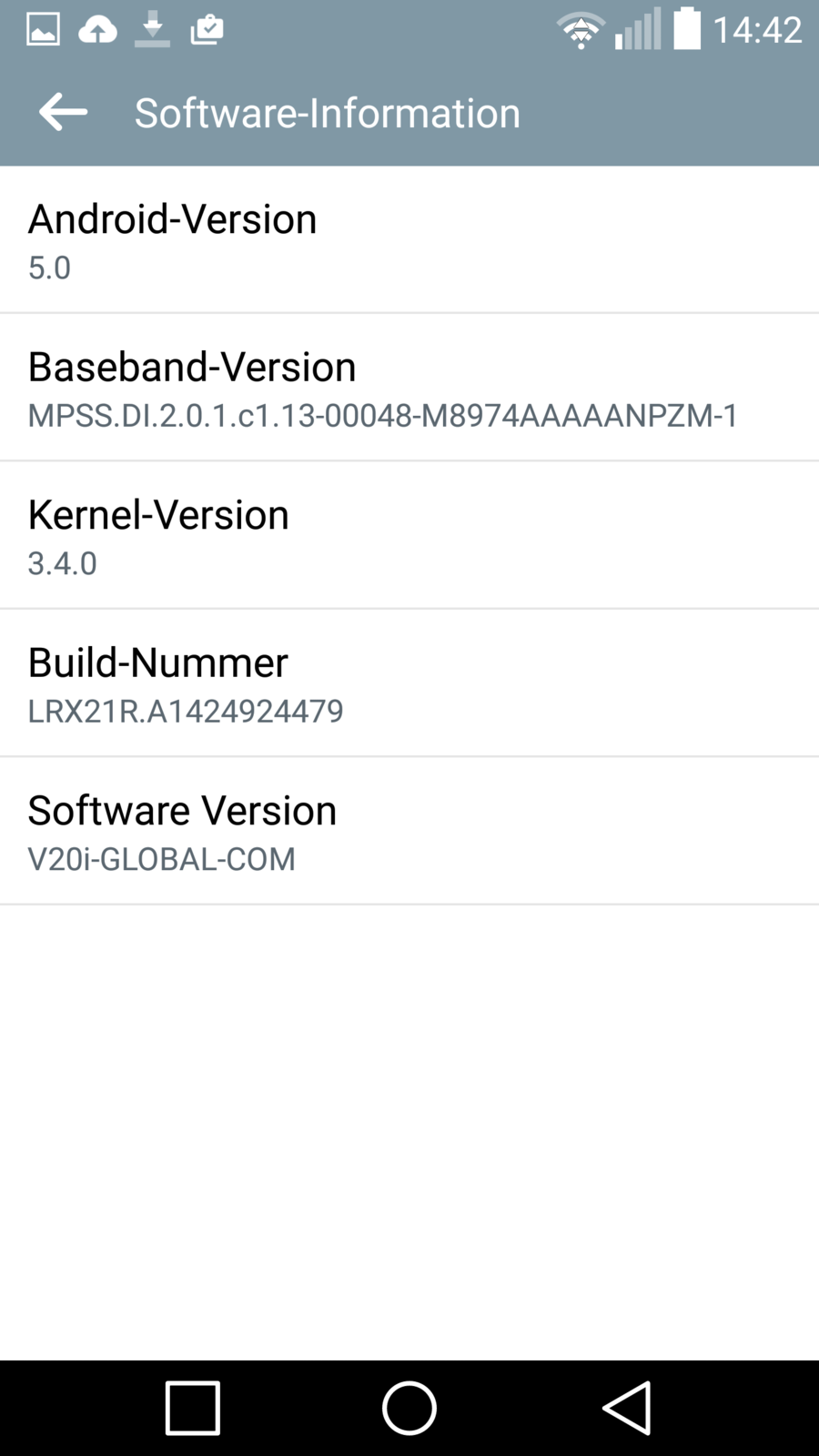Select the Baseband-Version heading

[x=192, y=367]
